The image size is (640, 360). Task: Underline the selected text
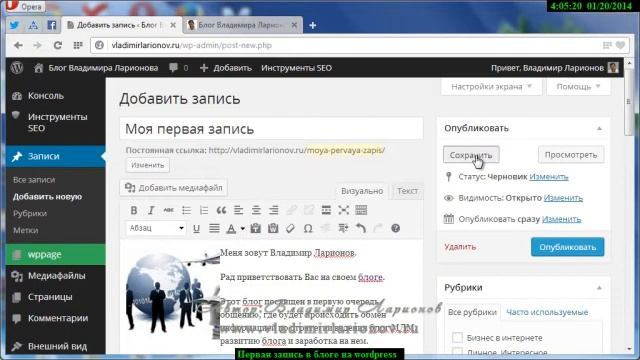tap(196, 228)
